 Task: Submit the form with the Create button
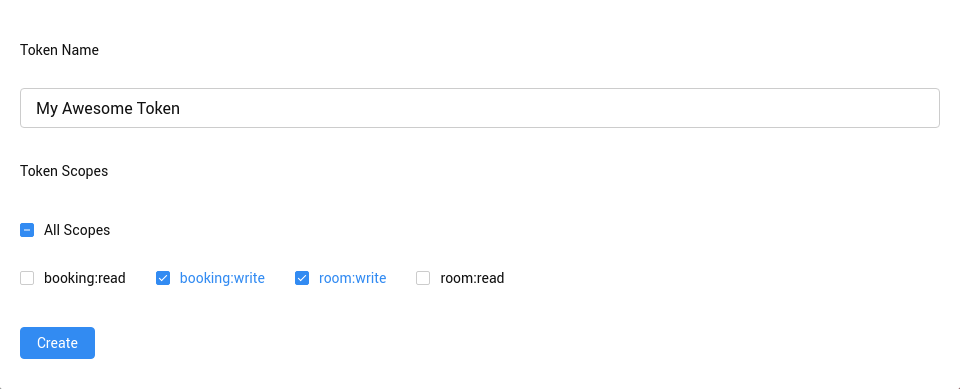point(58,343)
